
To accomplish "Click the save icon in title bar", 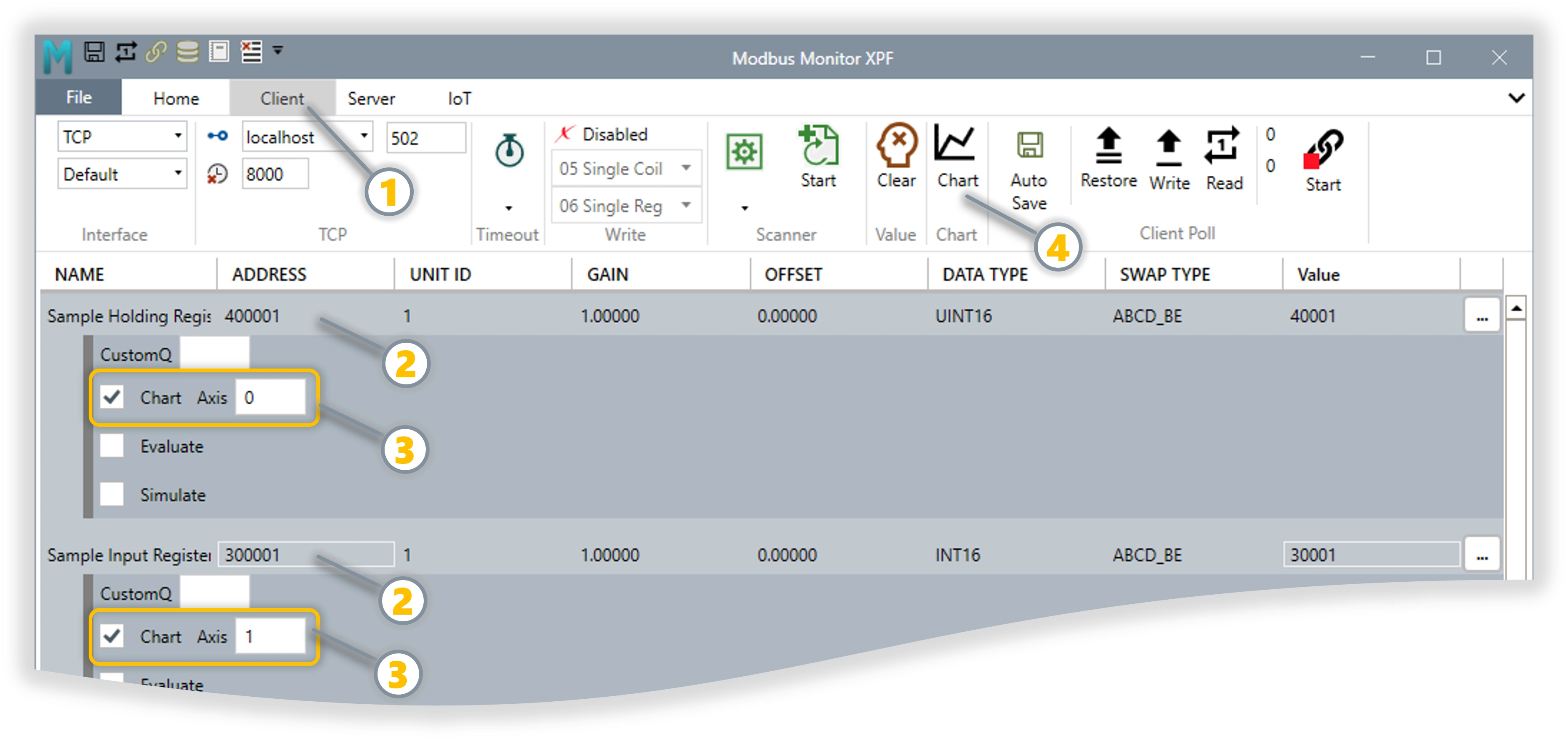I will (94, 52).
